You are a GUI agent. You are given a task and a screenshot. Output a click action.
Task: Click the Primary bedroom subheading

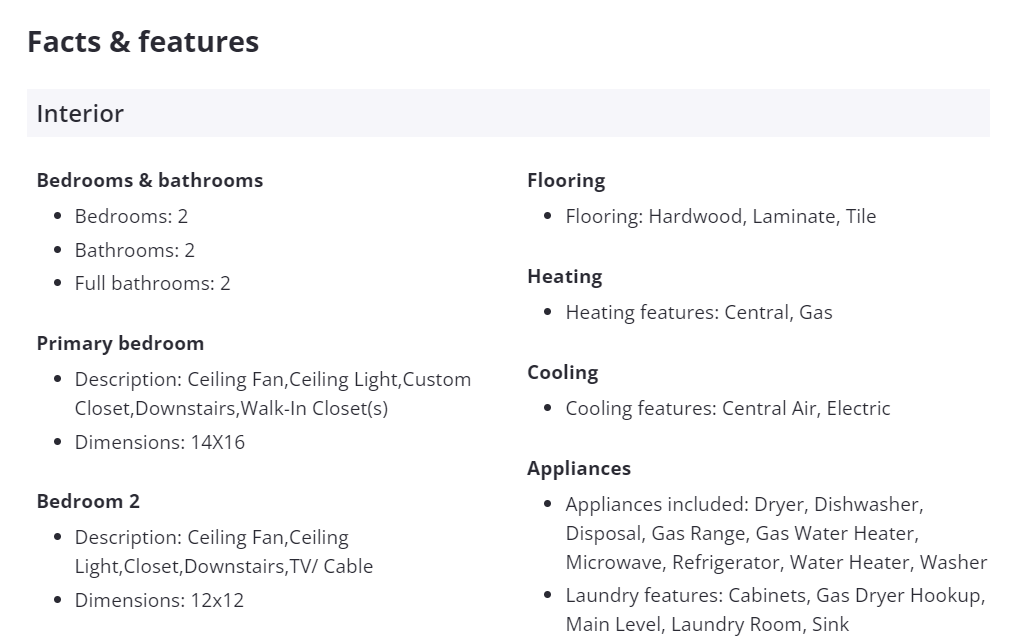120,344
